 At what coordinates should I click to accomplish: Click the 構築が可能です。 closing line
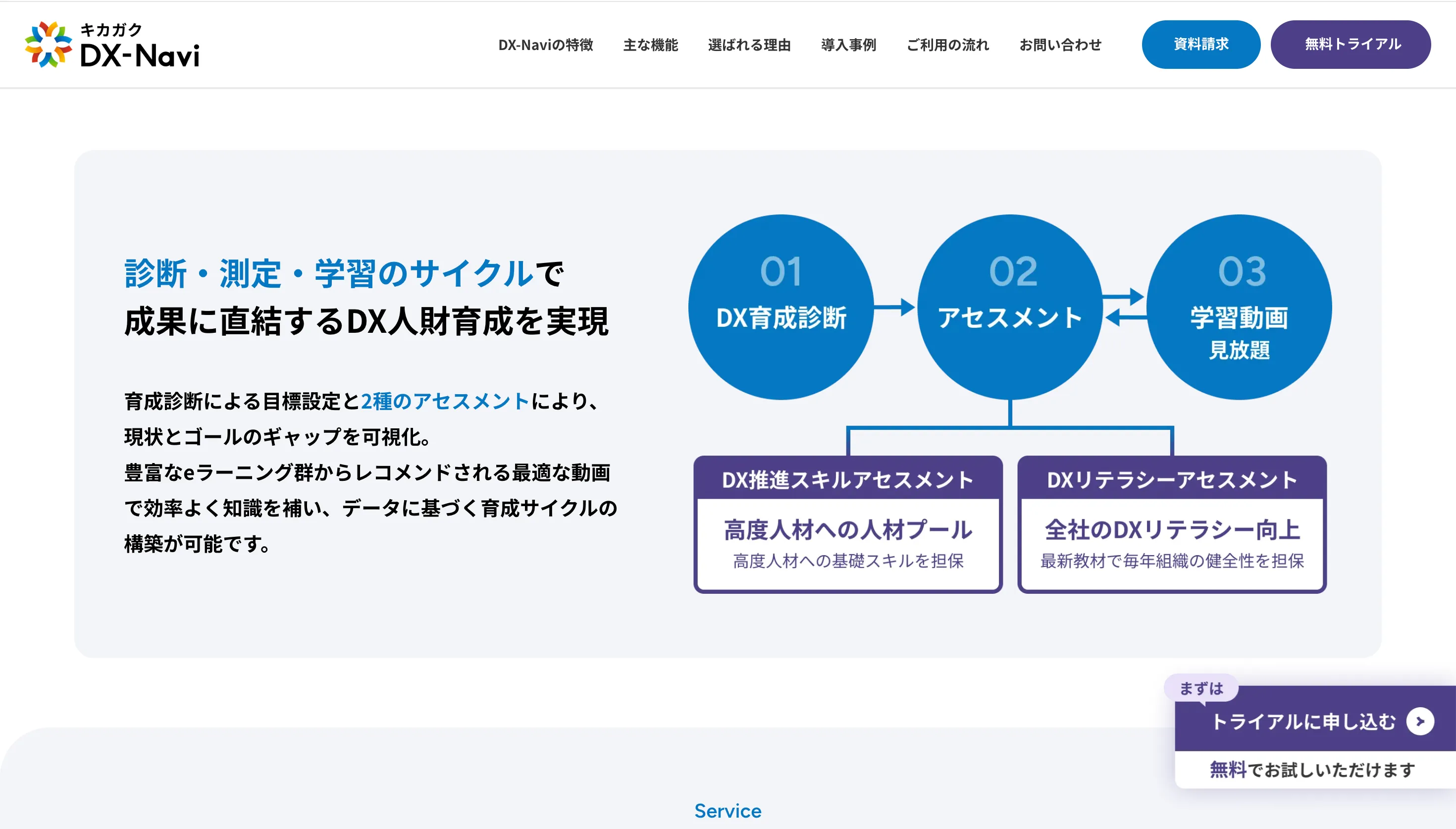click(x=198, y=544)
